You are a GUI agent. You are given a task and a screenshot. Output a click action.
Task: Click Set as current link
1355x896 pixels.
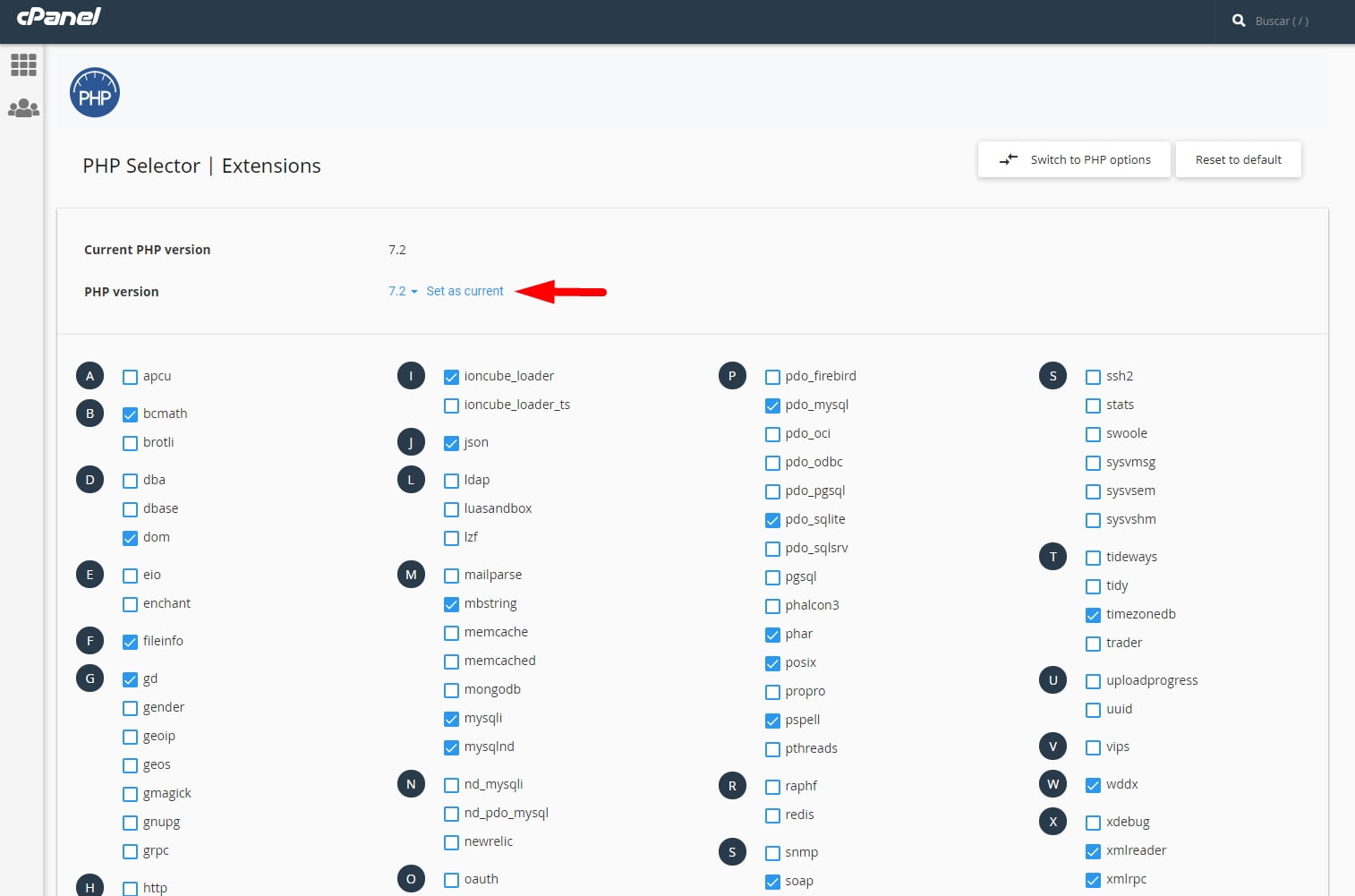point(464,291)
